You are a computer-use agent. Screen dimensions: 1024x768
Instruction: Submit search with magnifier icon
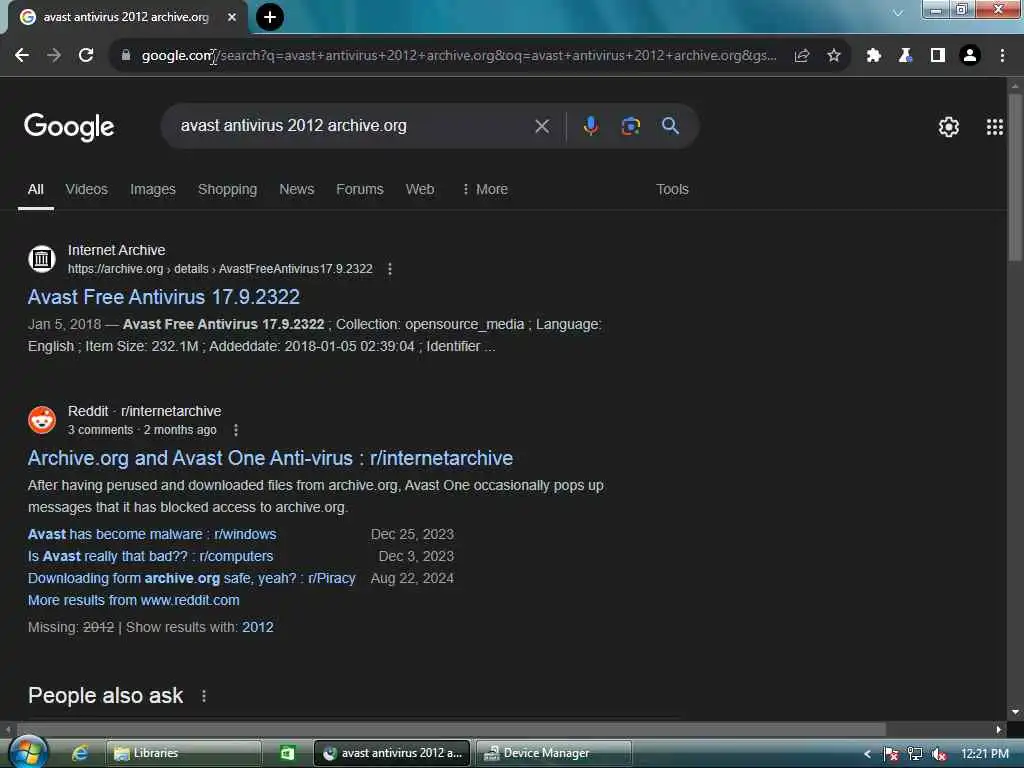670,126
